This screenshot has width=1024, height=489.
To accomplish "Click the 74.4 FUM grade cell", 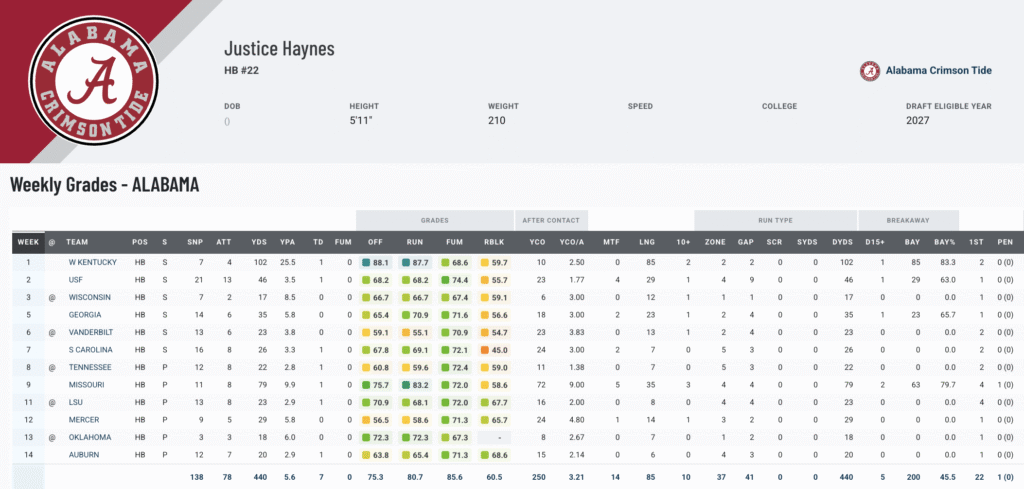I will (x=455, y=280).
